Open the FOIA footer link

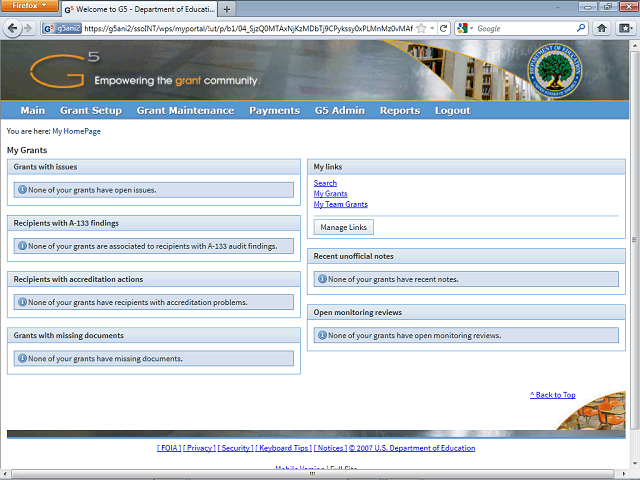(169, 448)
